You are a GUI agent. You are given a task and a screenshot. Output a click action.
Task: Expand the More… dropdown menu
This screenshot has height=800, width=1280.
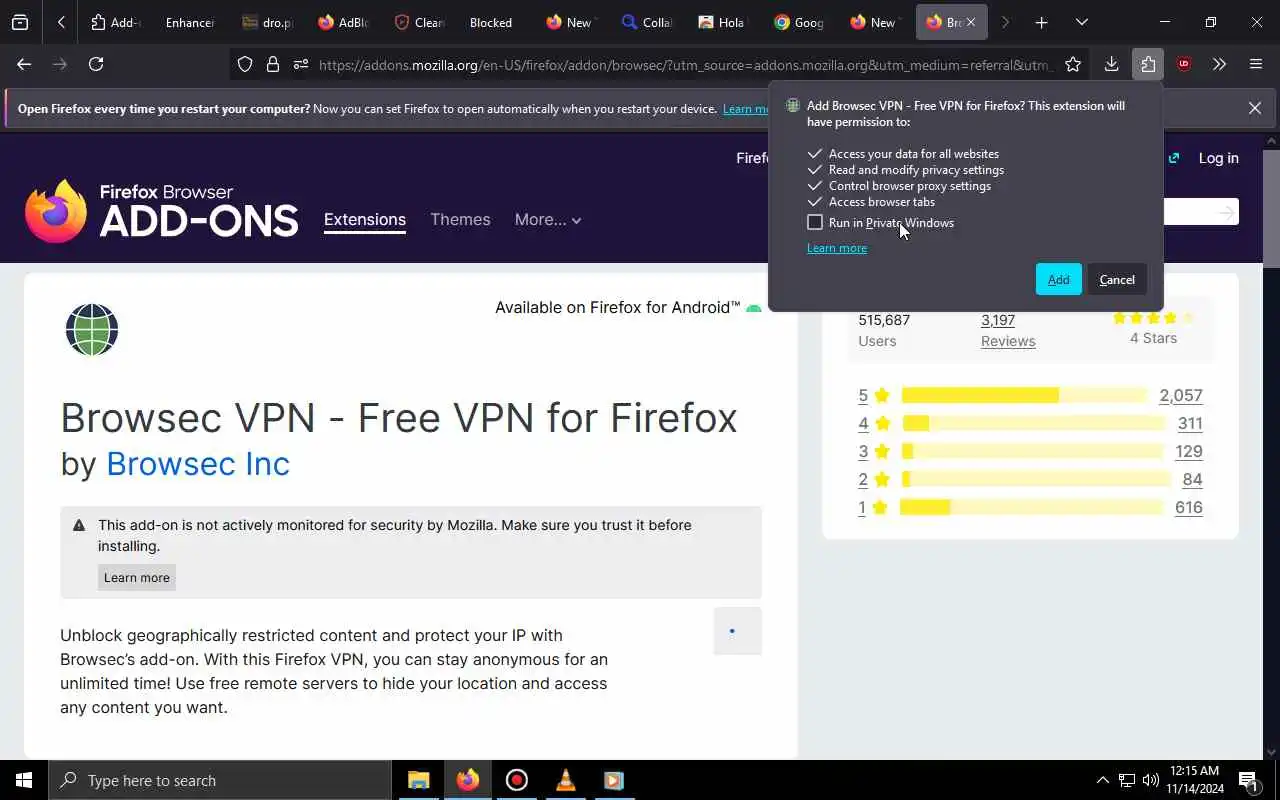tap(547, 219)
